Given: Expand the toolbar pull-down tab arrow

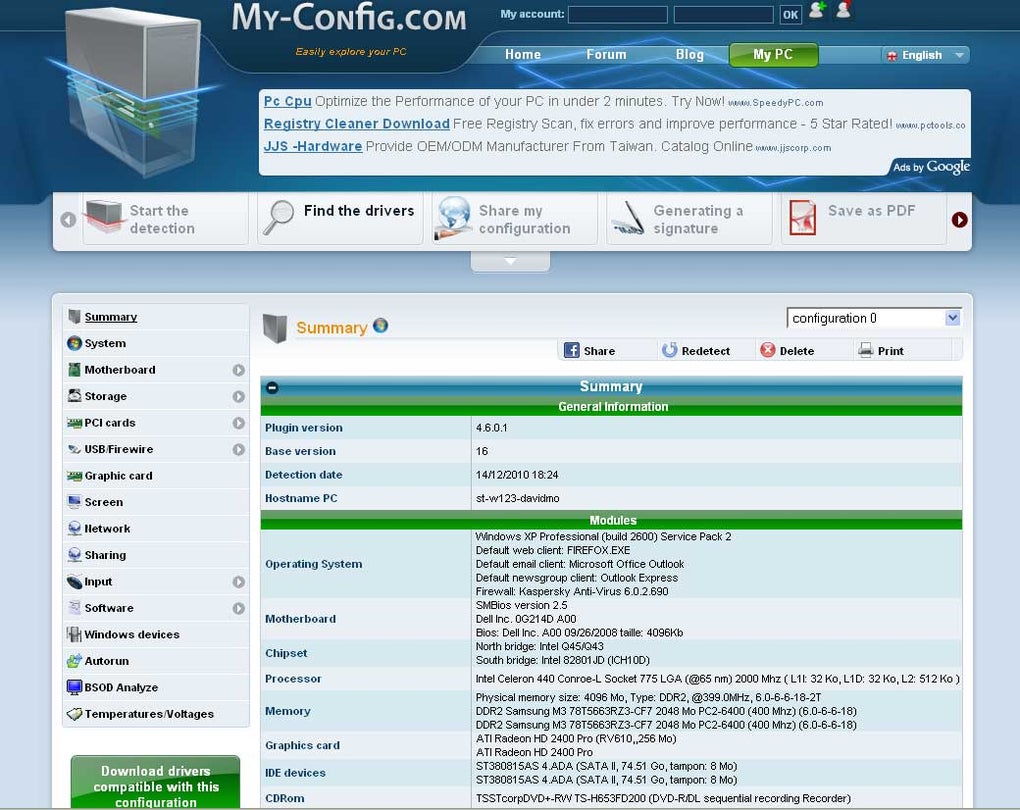Looking at the screenshot, I should pos(510,261).
